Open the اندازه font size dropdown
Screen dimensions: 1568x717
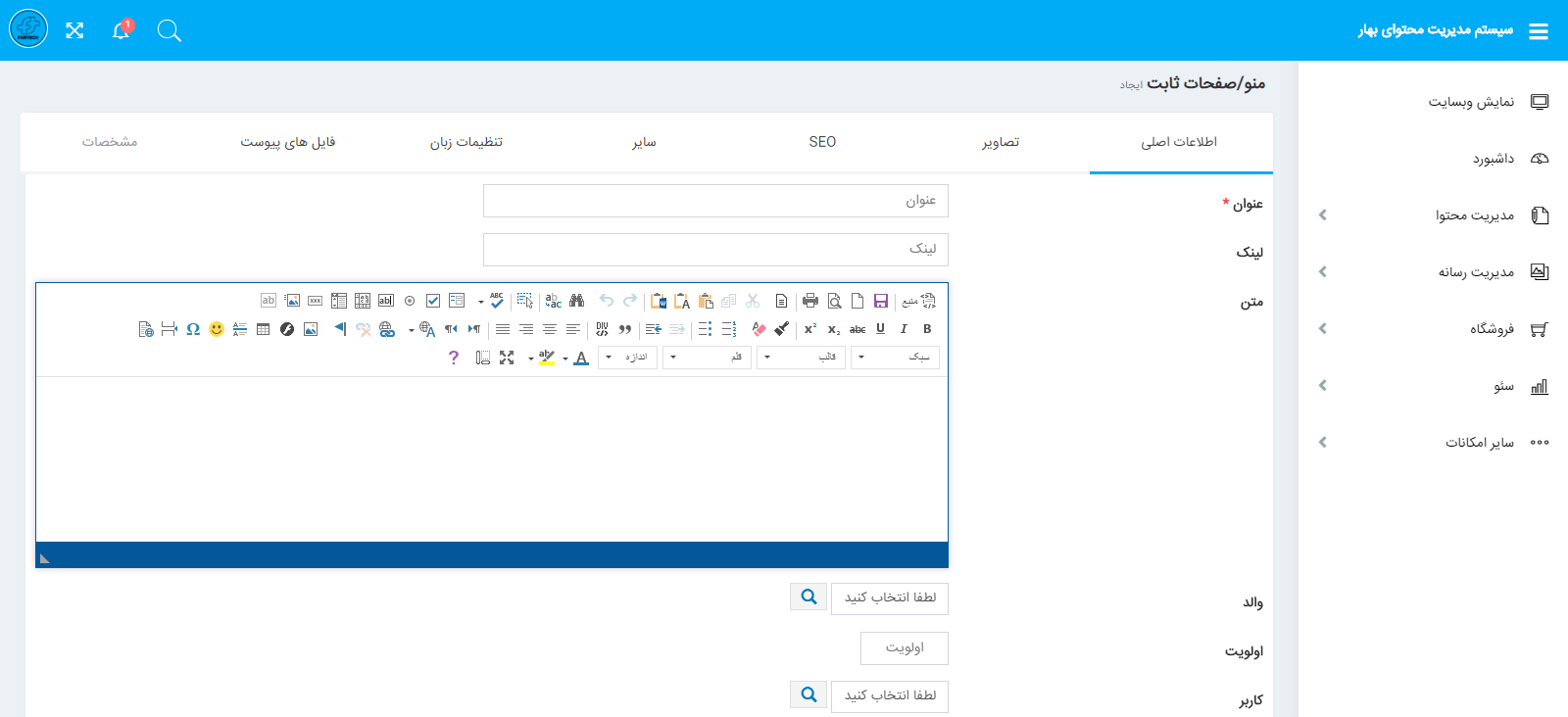click(628, 358)
